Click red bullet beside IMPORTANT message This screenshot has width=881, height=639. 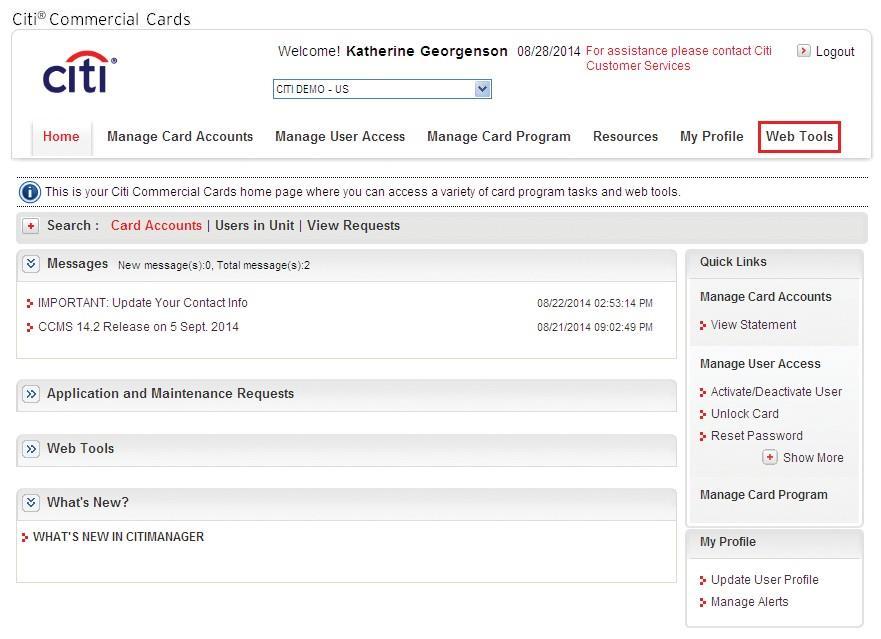pyautogui.click(x=30, y=303)
